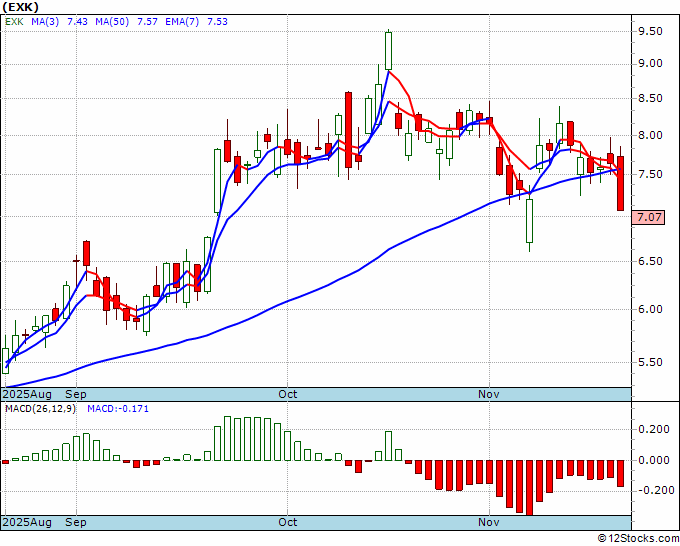Click 2025Aug on the MACD panel axis
Viewport: 680px width, 546px height.
[27, 522]
